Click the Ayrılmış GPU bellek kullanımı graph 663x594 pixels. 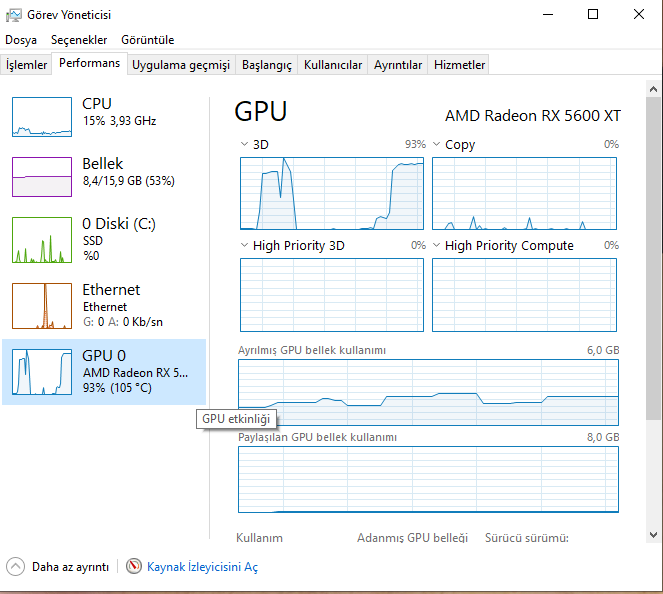428,392
